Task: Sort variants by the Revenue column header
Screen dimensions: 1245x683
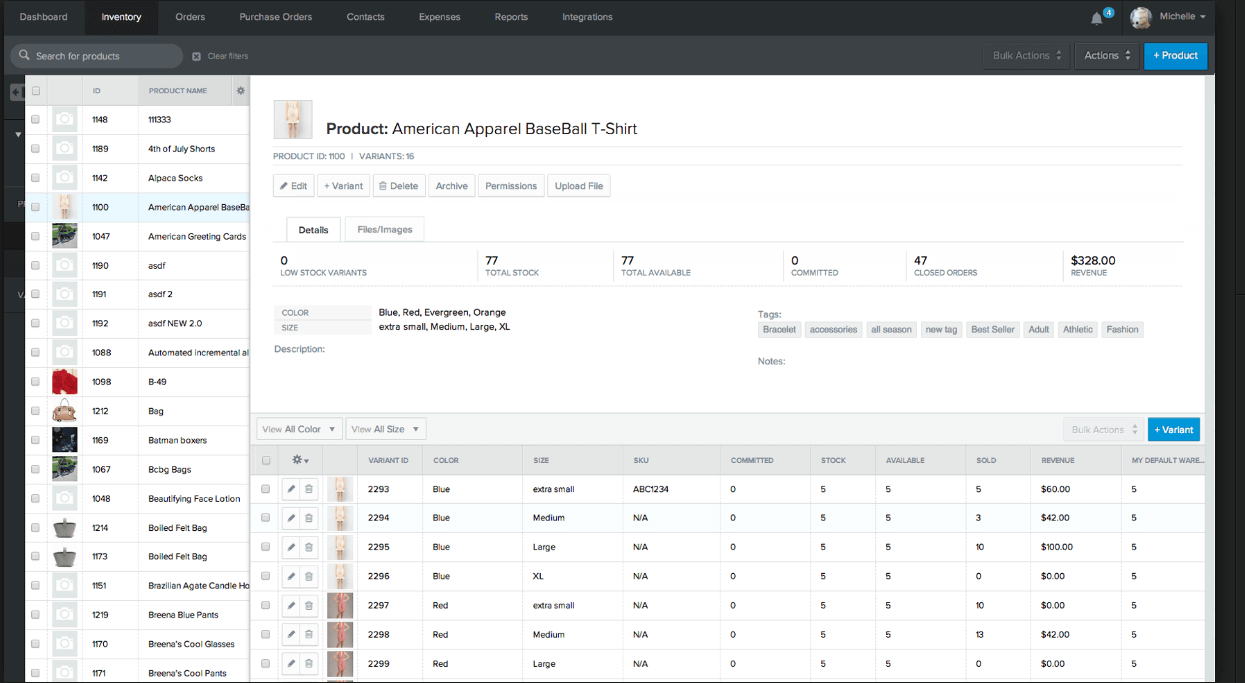Action: [1057, 460]
